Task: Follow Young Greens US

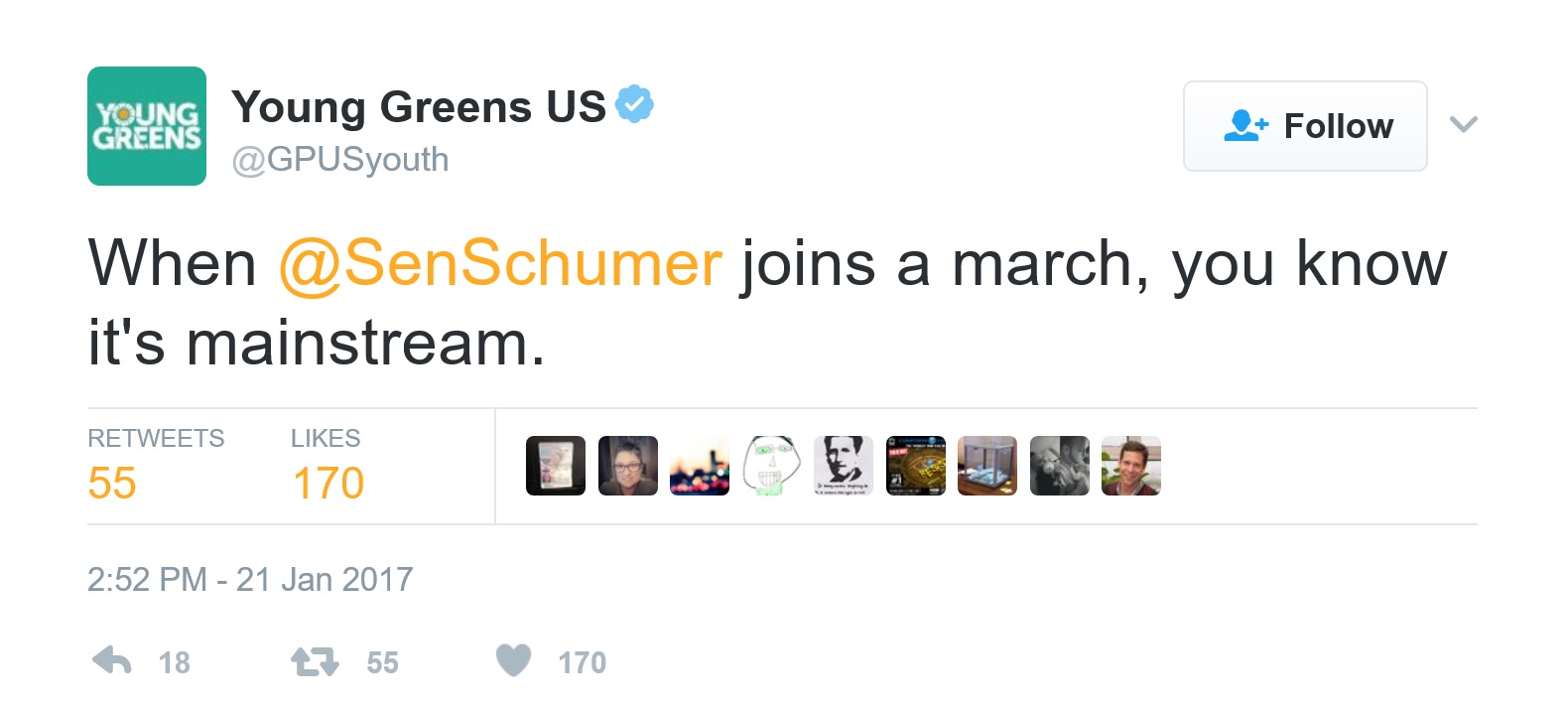Action: pos(1305,126)
